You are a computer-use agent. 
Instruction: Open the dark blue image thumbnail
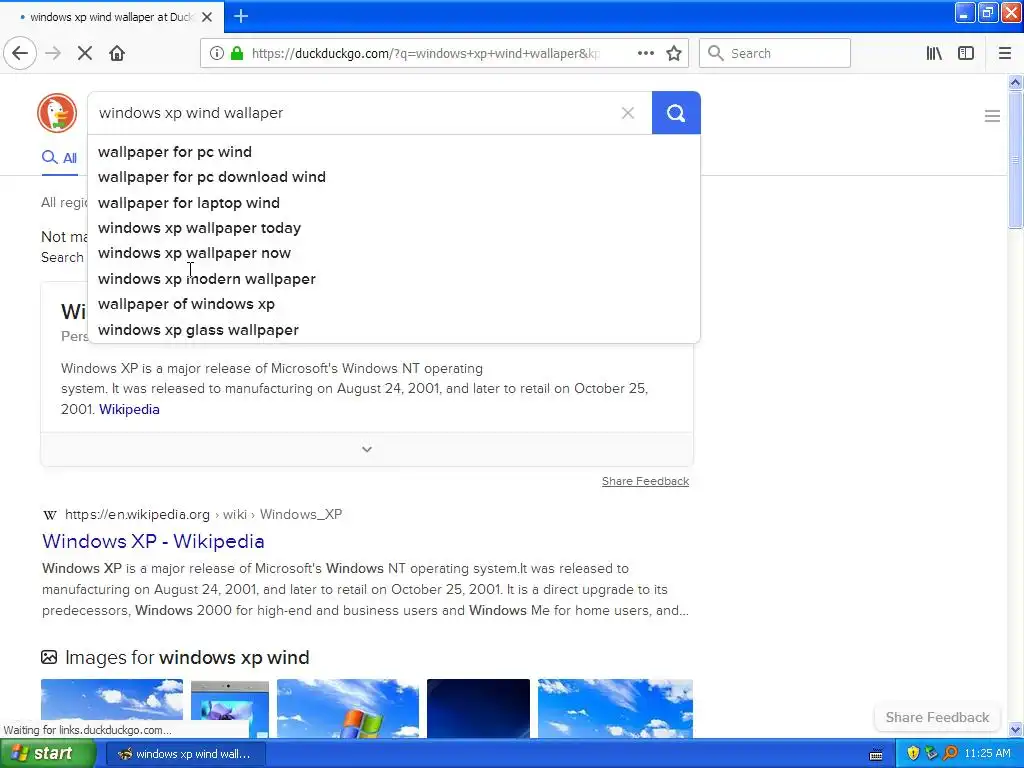(x=479, y=709)
